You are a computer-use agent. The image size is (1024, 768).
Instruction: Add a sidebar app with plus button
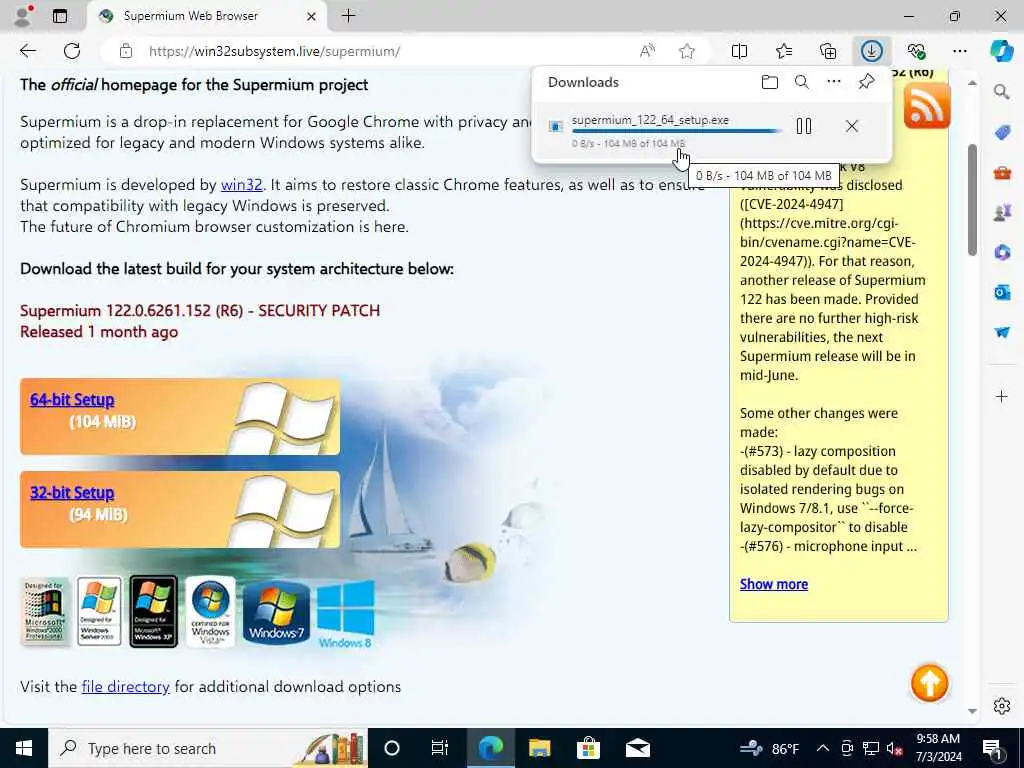[x=1002, y=396]
